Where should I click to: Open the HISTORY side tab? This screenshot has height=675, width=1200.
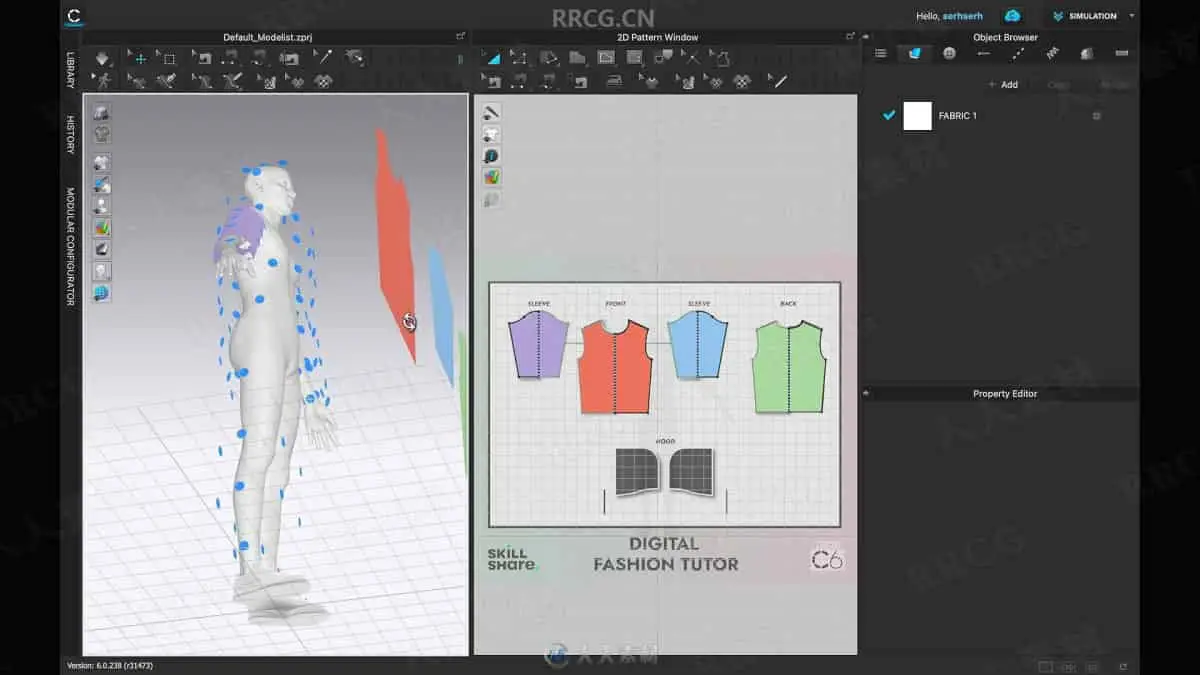point(70,134)
